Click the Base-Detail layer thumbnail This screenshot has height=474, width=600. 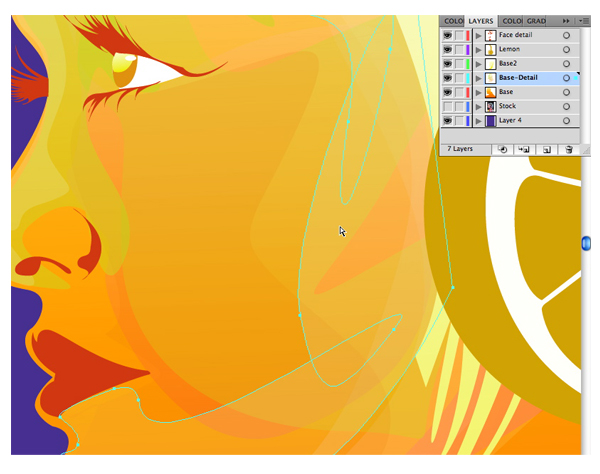click(491, 78)
